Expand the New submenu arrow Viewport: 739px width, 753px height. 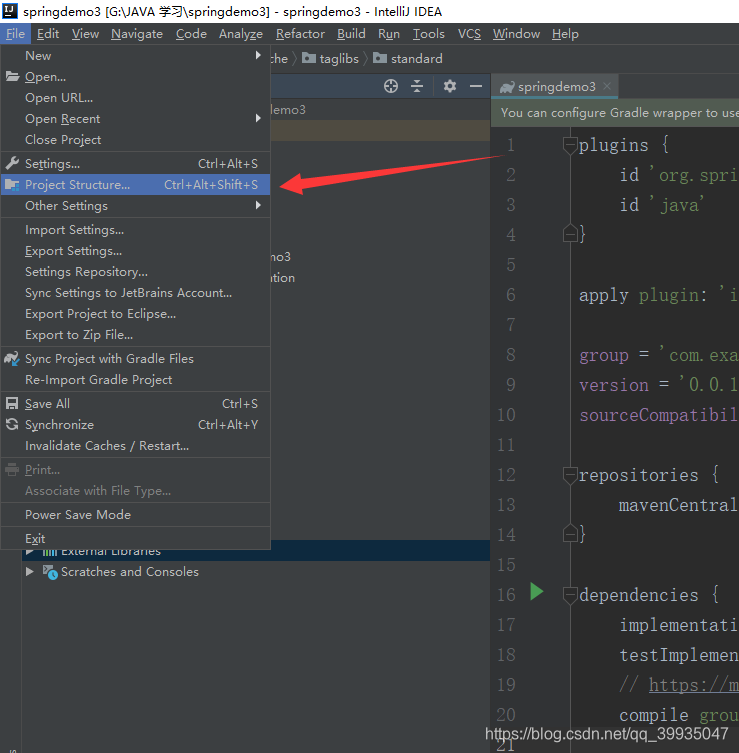258,55
